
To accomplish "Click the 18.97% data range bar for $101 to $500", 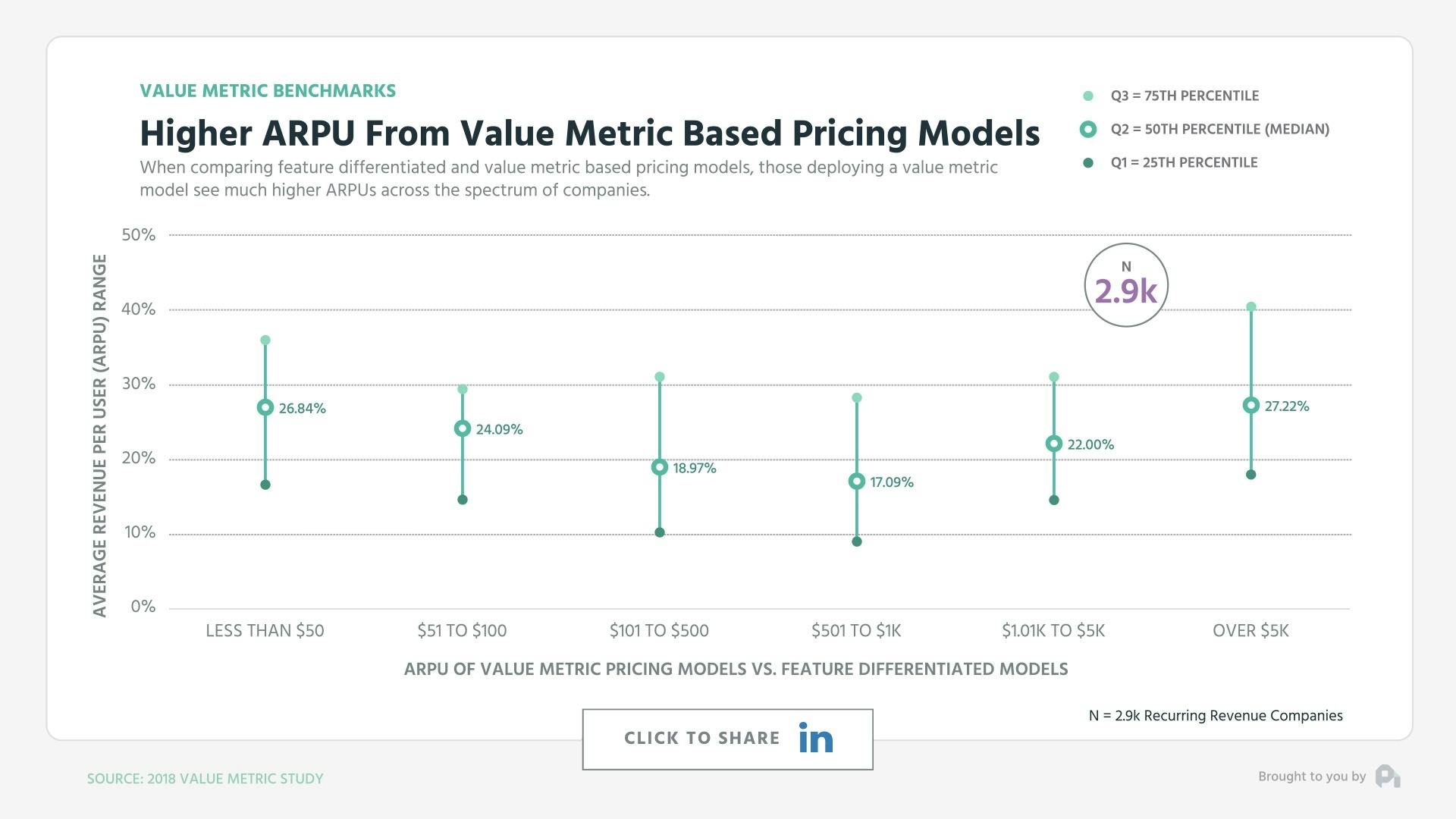I will point(659,455).
